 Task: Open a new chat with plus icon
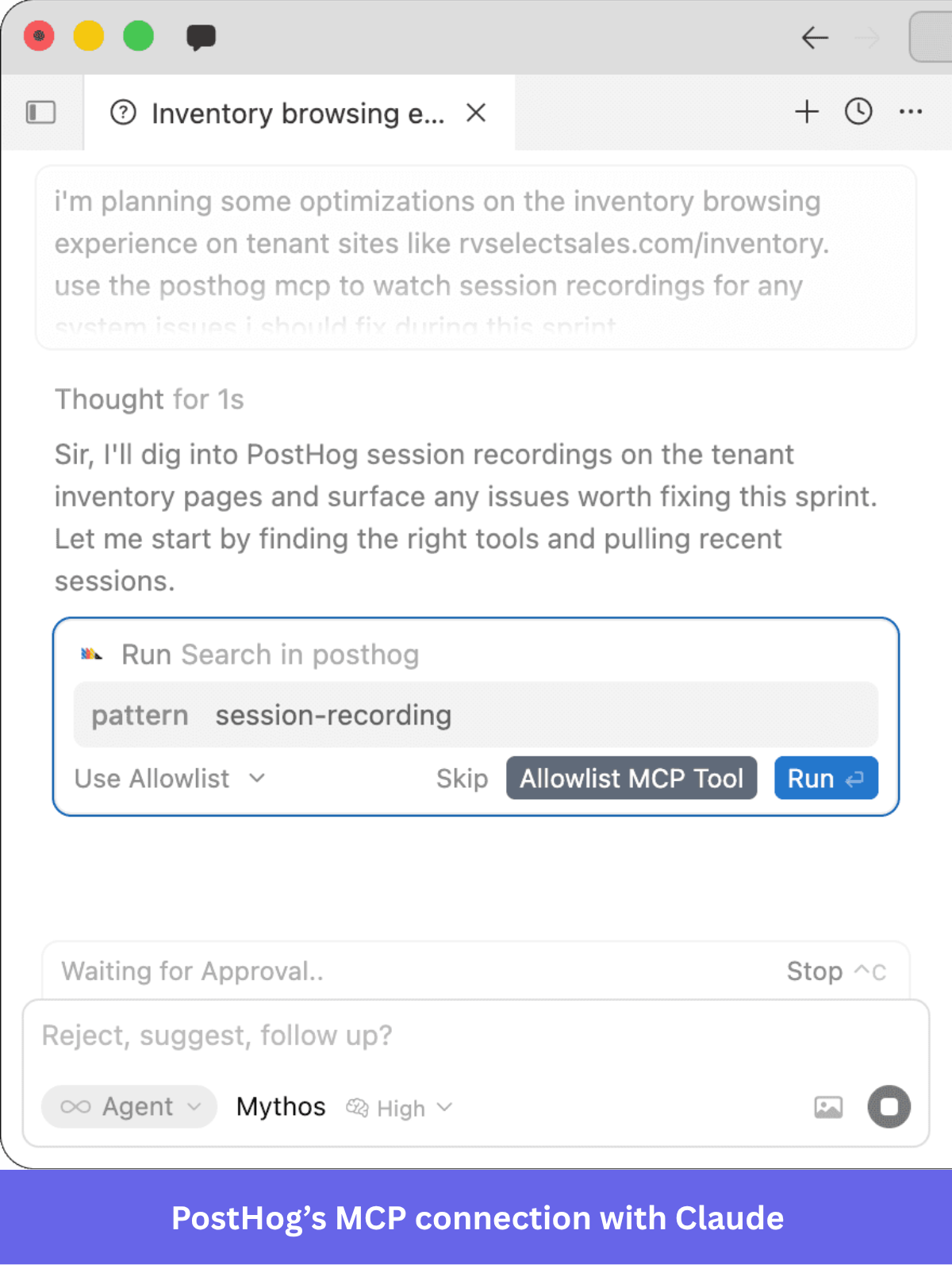click(x=807, y=112)
